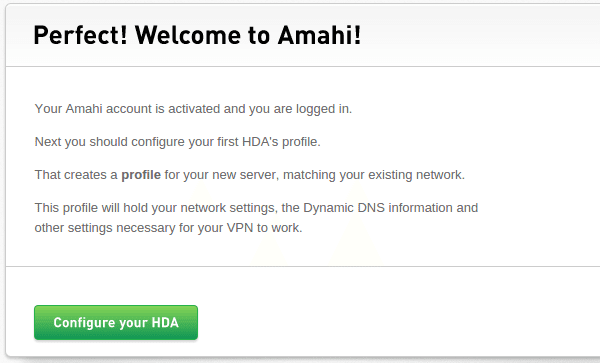This screenshot has width=600, height=363.
Task: Click the bold word 'profile' in text
Action: 141,175
